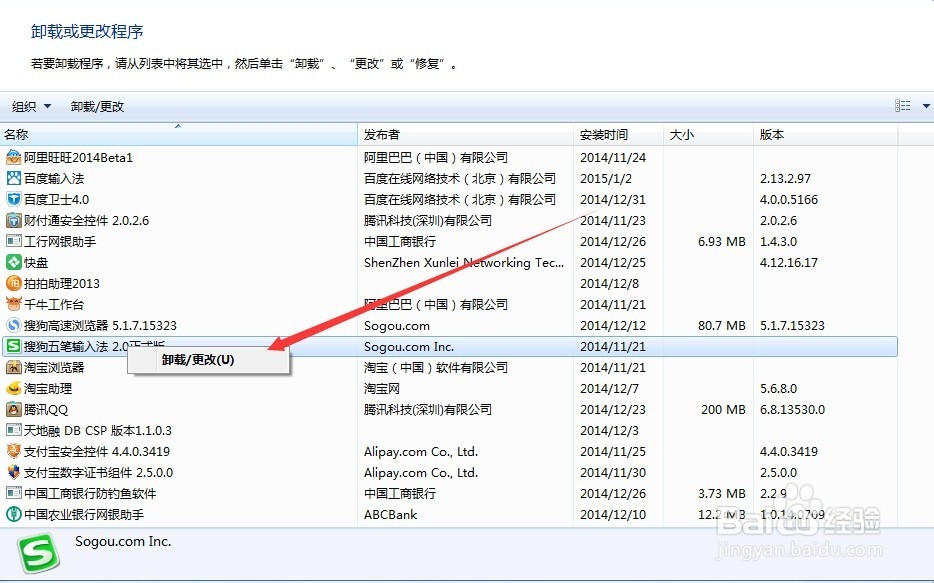
Task: Select the 快盘 program name
Action: [36, 262]
